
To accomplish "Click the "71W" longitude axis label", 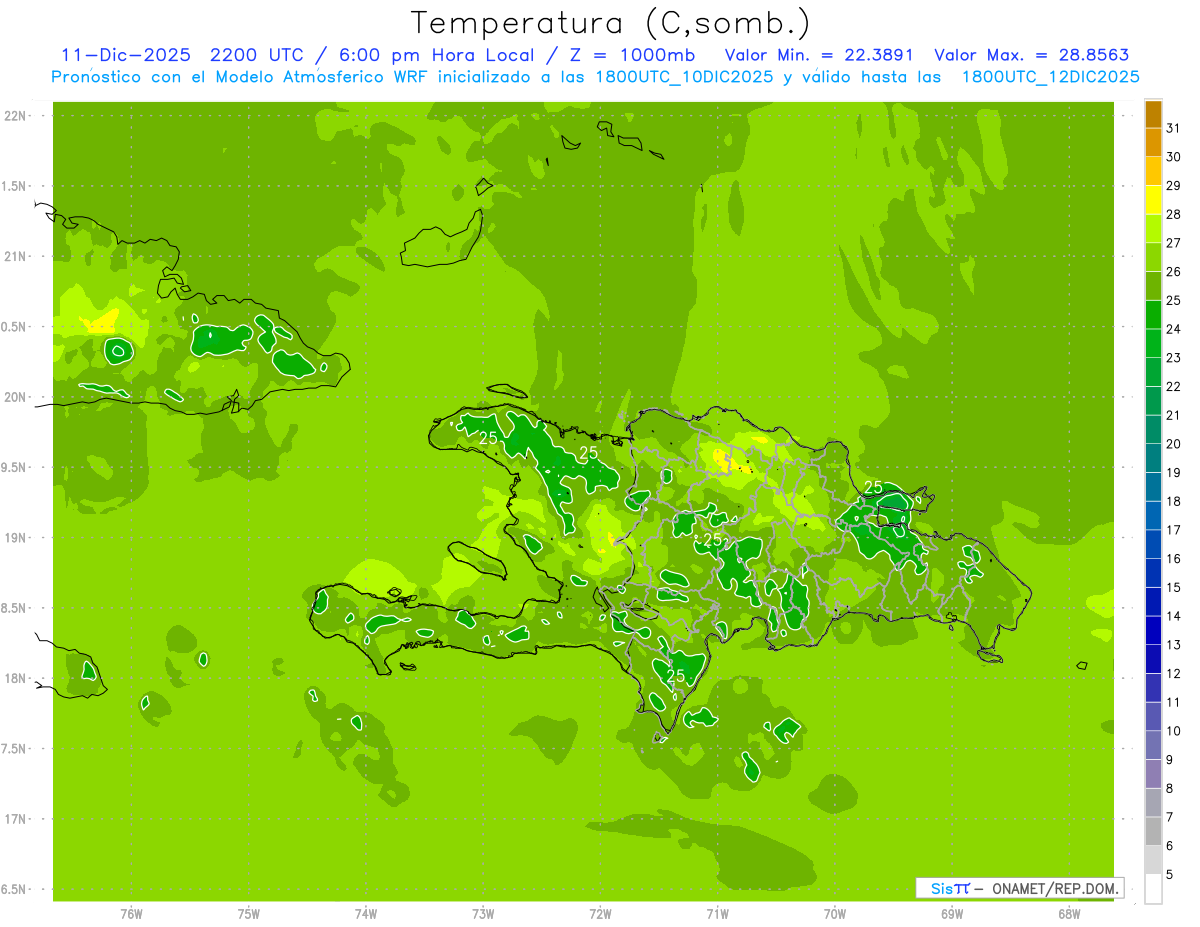I will pos(717,914).
